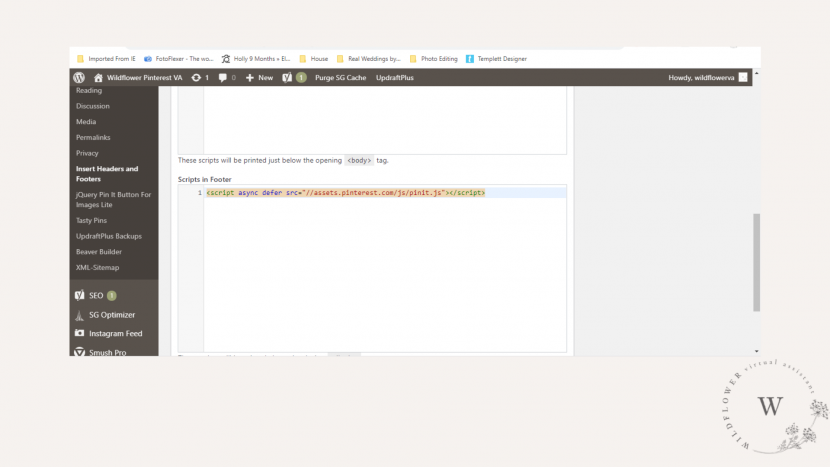The image size is (830, 467).
Task: Click the WordPress logo in admin bar
Action: click(x=79, y=77)
